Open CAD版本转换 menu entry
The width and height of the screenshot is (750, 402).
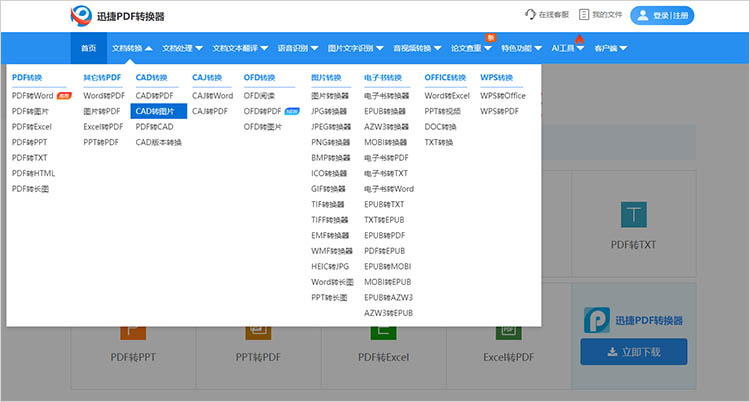point(158,142)
